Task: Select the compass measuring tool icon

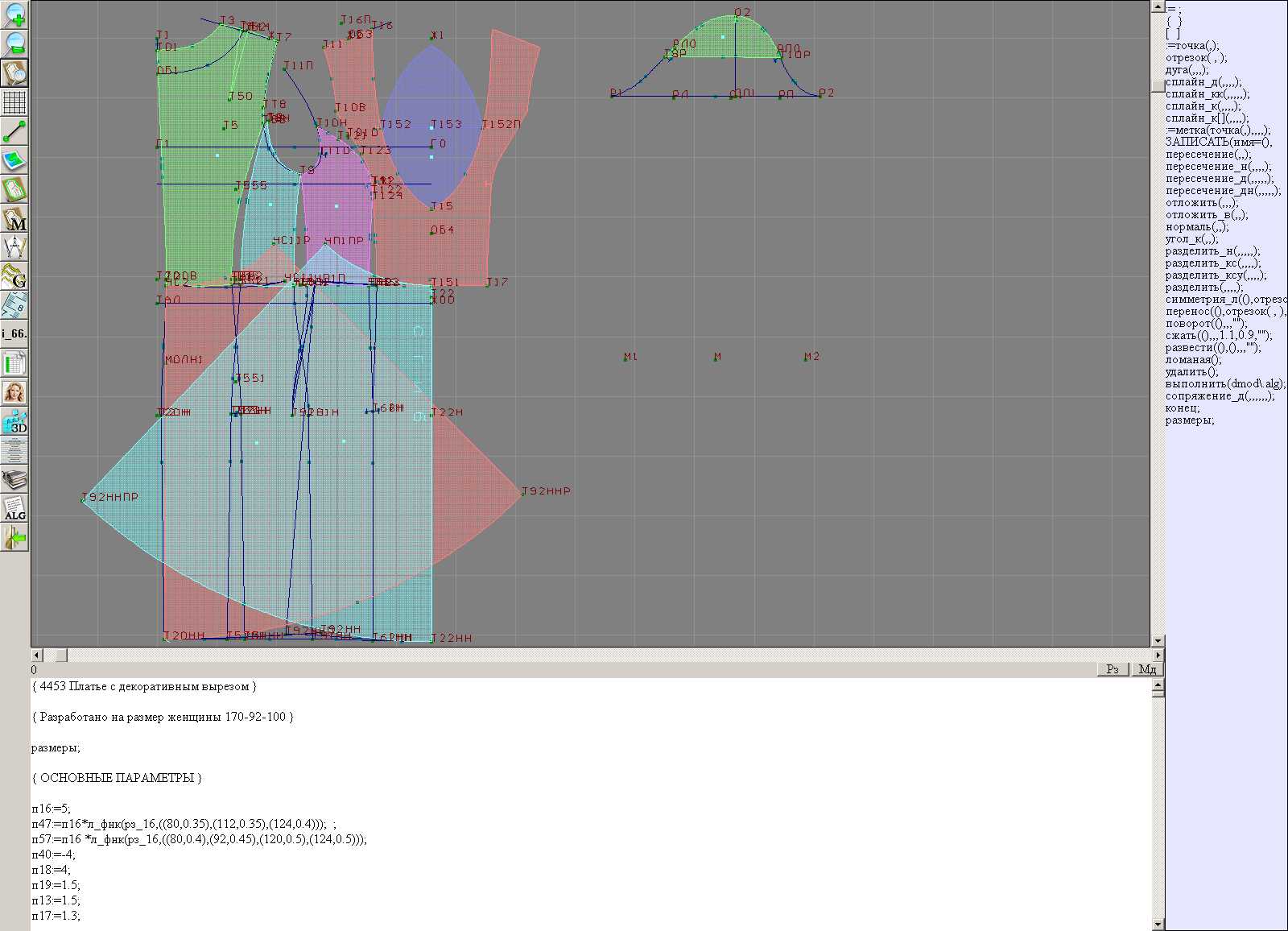Action: 14,247
